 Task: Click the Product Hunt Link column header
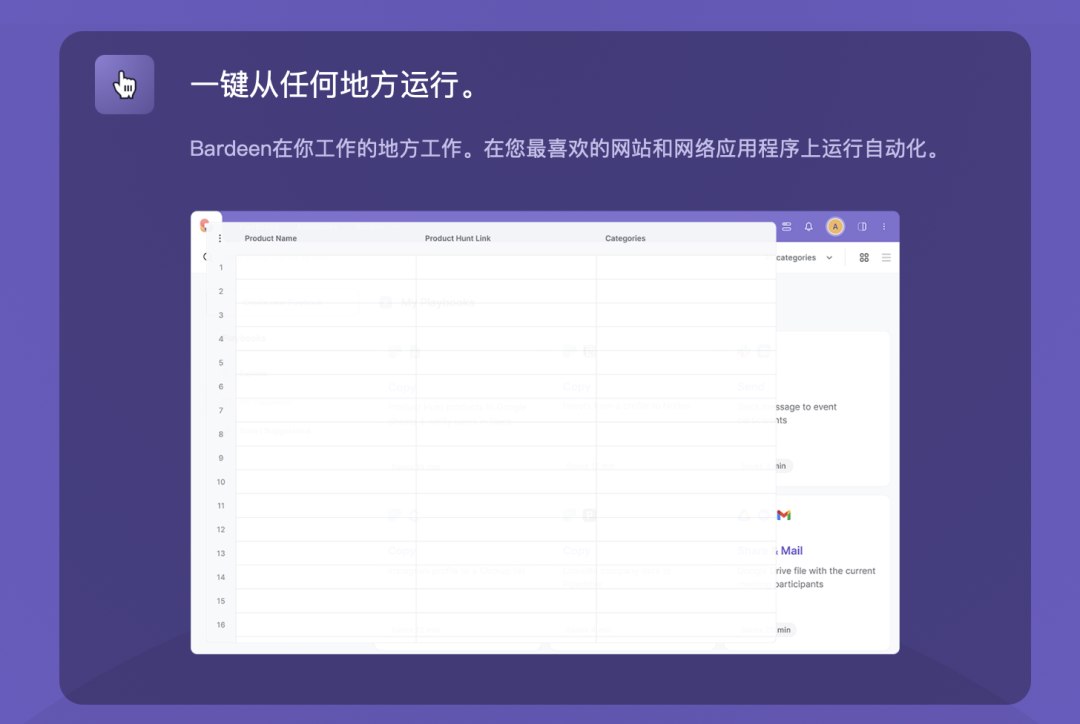point(457,238)
